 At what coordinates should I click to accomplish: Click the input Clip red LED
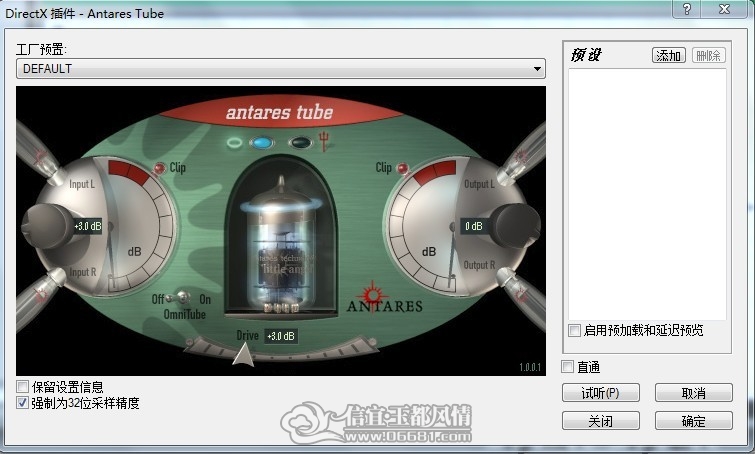point(159,169)
